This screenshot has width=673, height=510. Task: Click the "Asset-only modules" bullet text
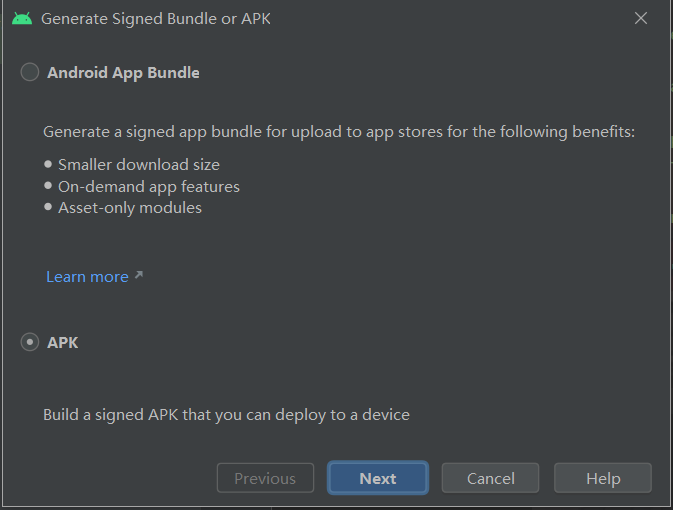pos(130,208)
